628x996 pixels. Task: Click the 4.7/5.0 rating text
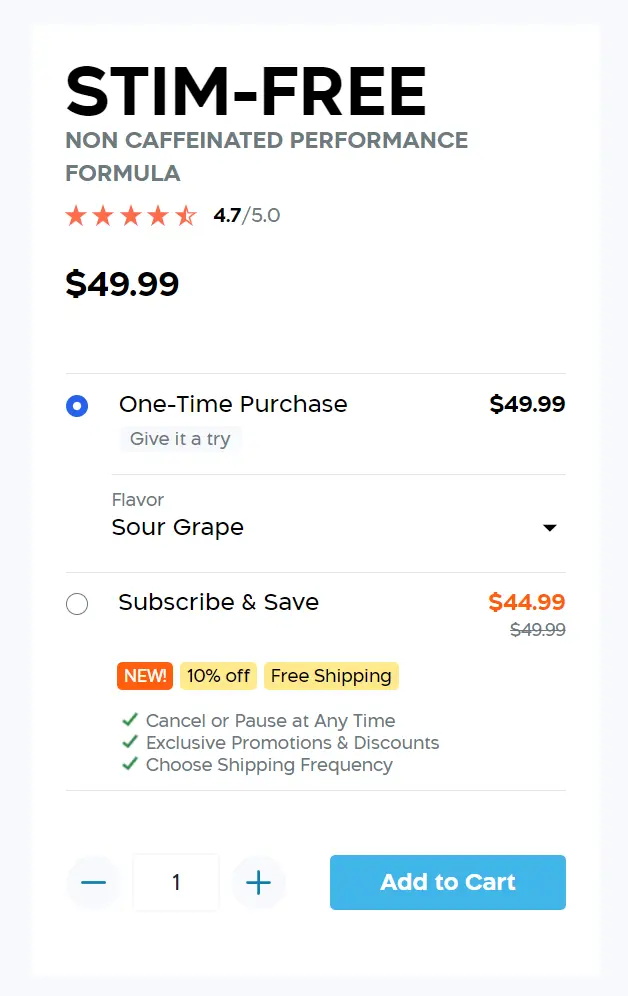(x=247, y=216)
